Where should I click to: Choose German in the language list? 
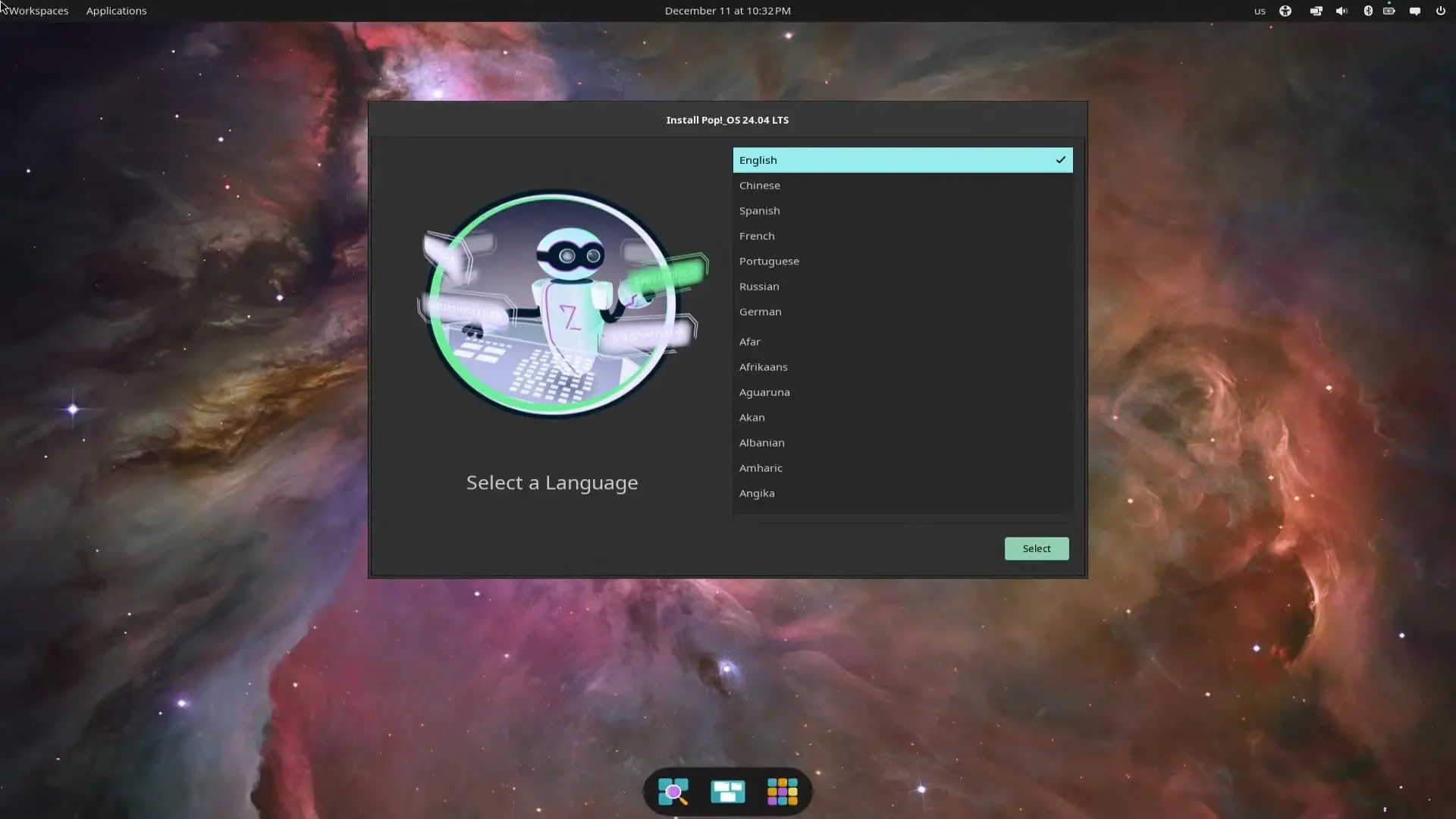point(902,312)
